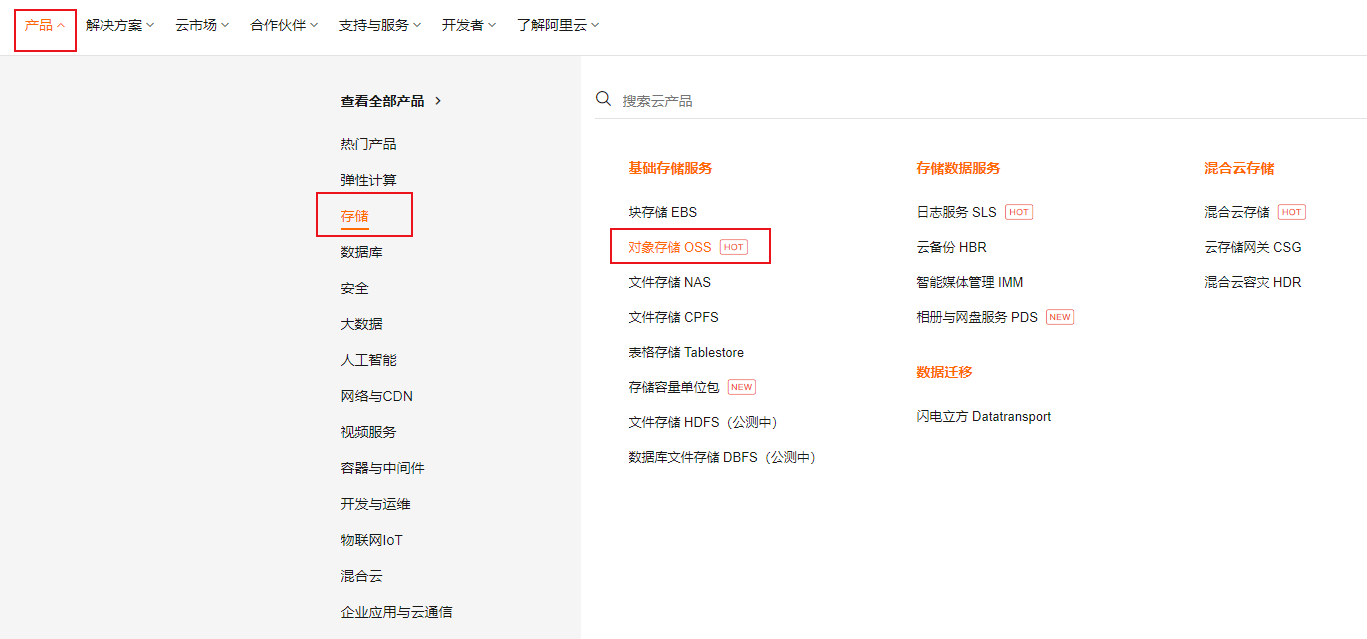
Task: Open 物联网IoT category
Action: click(371, 540)
